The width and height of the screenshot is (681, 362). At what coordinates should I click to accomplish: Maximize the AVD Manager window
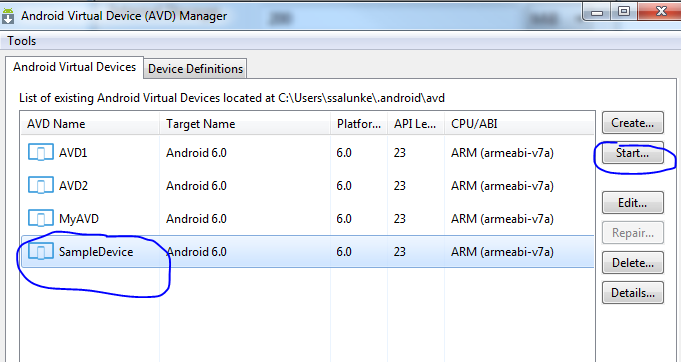(x=624, y=12)
